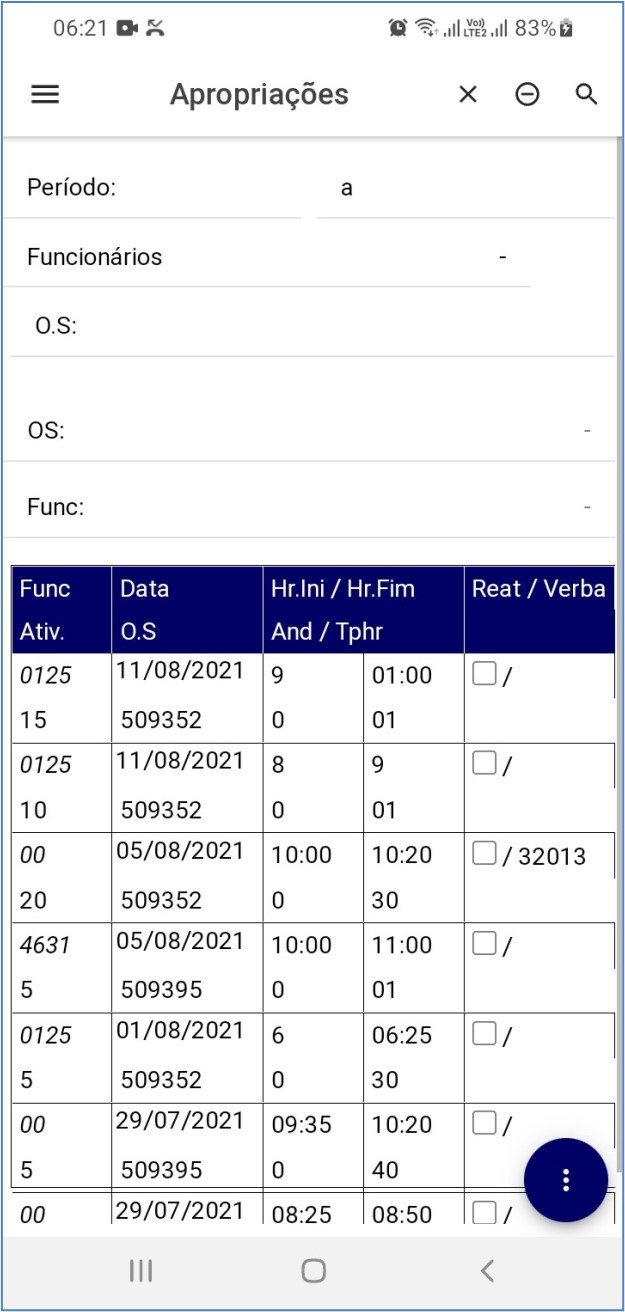Check Reat box for func 4631 row
Screen dimensions: 625x1312
tap(484, 944)
